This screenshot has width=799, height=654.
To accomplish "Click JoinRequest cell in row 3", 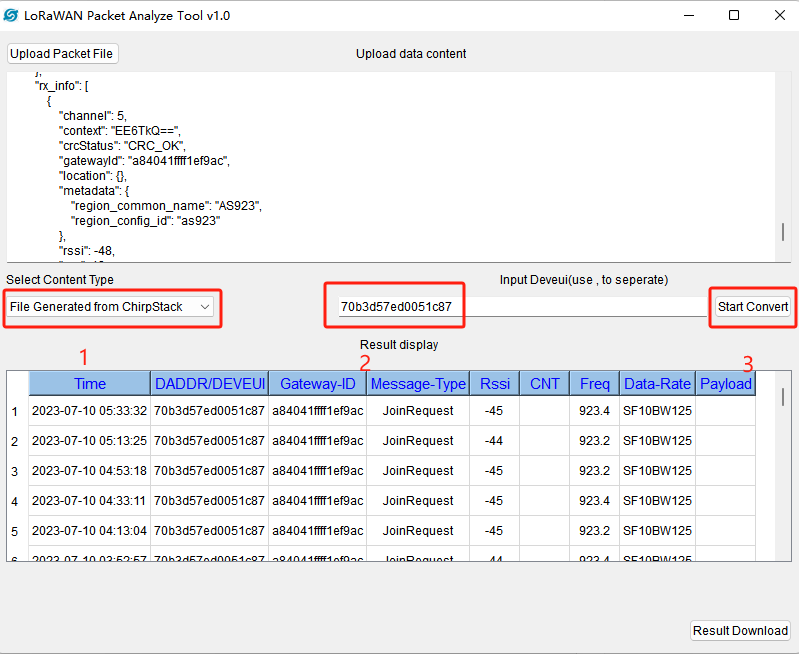I will [418, 471].
